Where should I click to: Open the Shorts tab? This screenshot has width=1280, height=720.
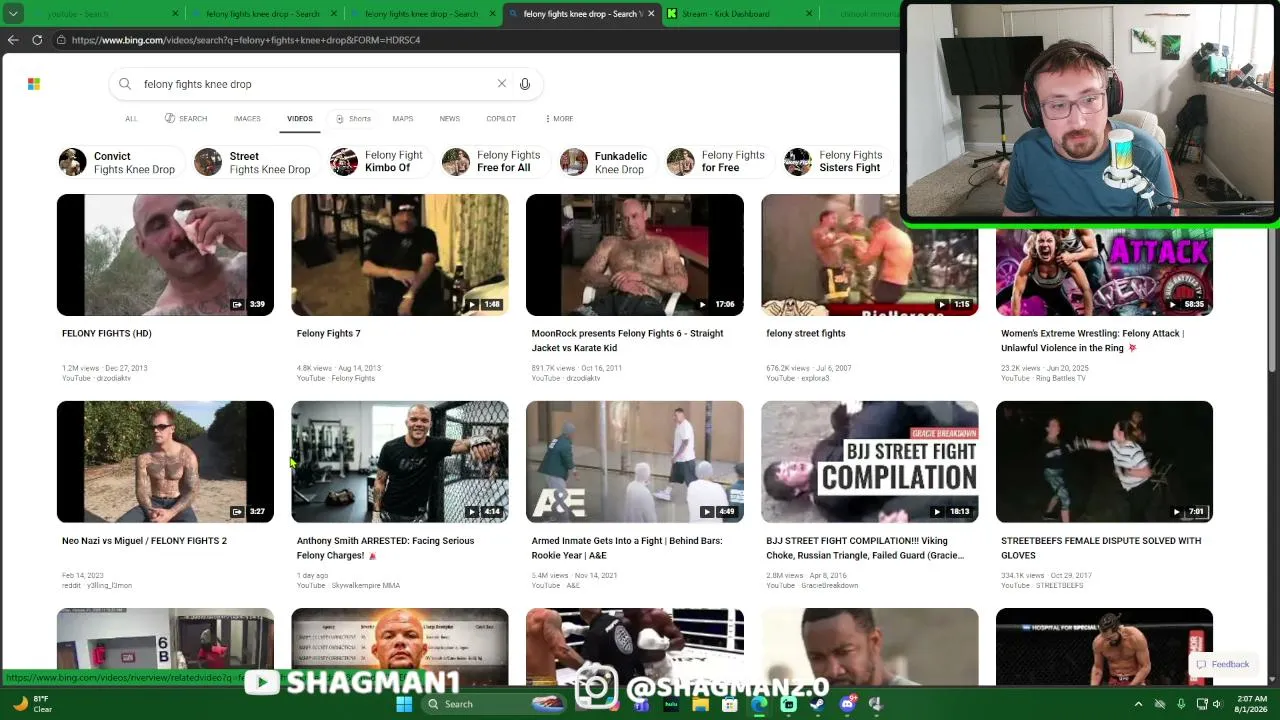click(x=353, y=118)
